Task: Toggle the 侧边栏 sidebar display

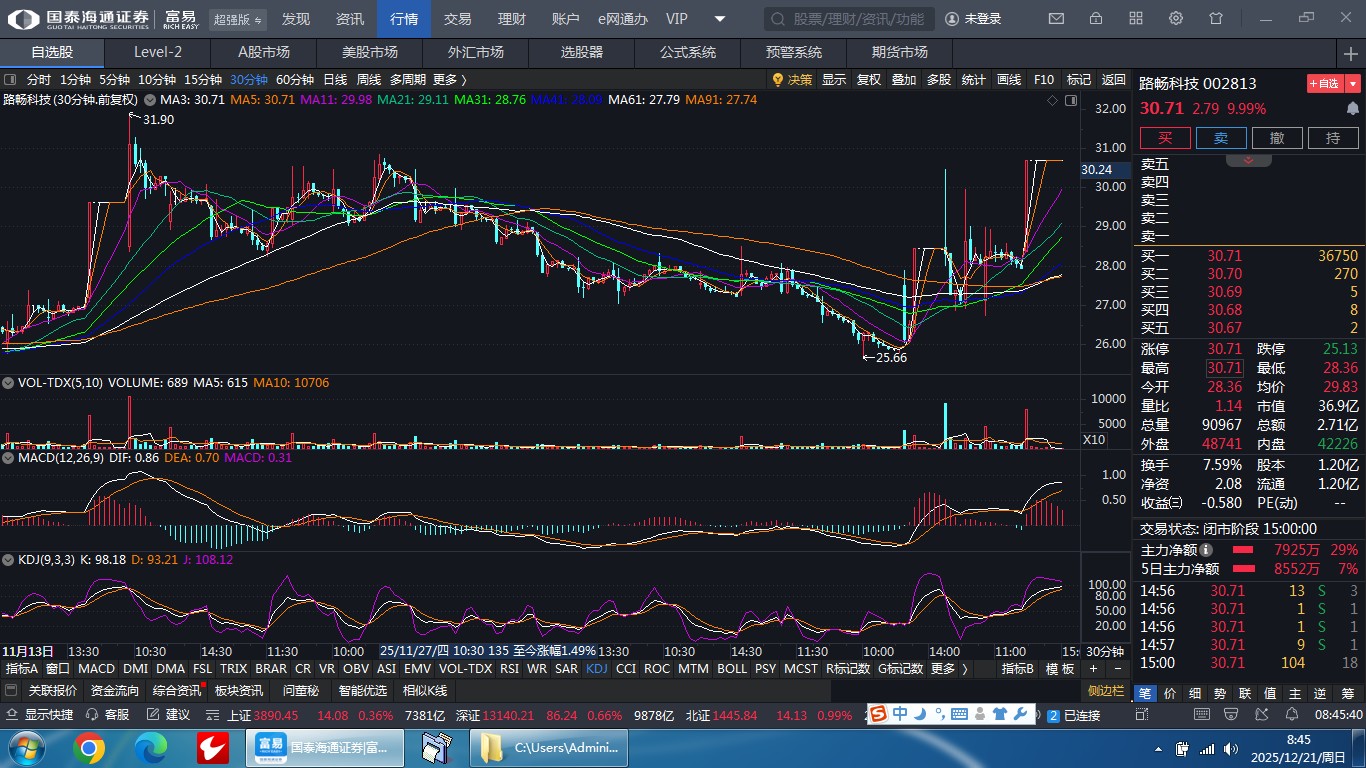Action: click(1106, 691)
